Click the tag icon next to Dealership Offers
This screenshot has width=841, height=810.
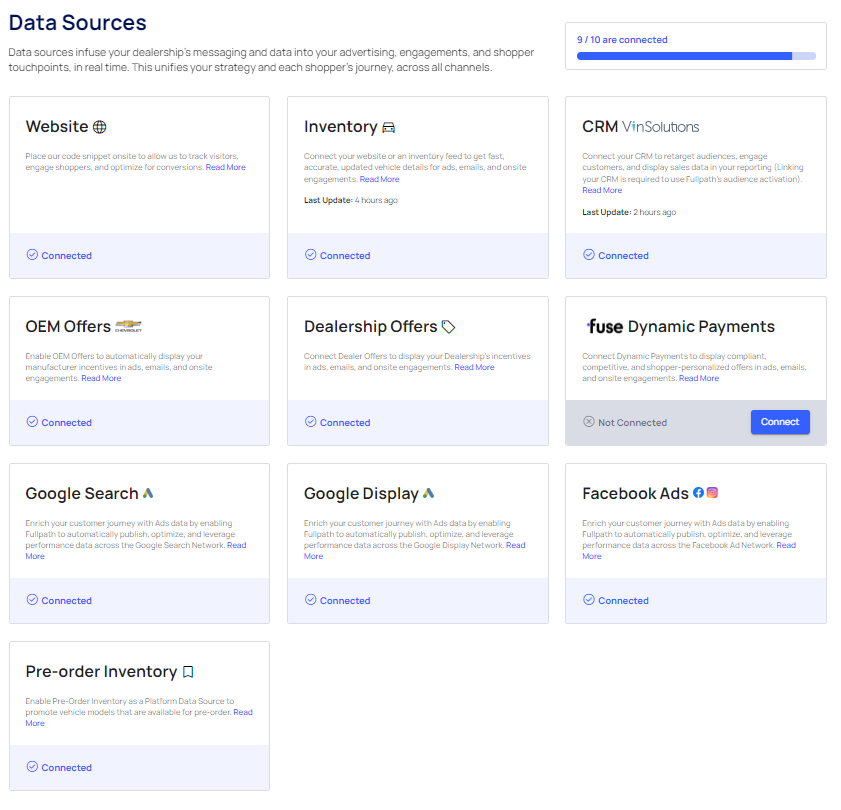pos(449,327)
